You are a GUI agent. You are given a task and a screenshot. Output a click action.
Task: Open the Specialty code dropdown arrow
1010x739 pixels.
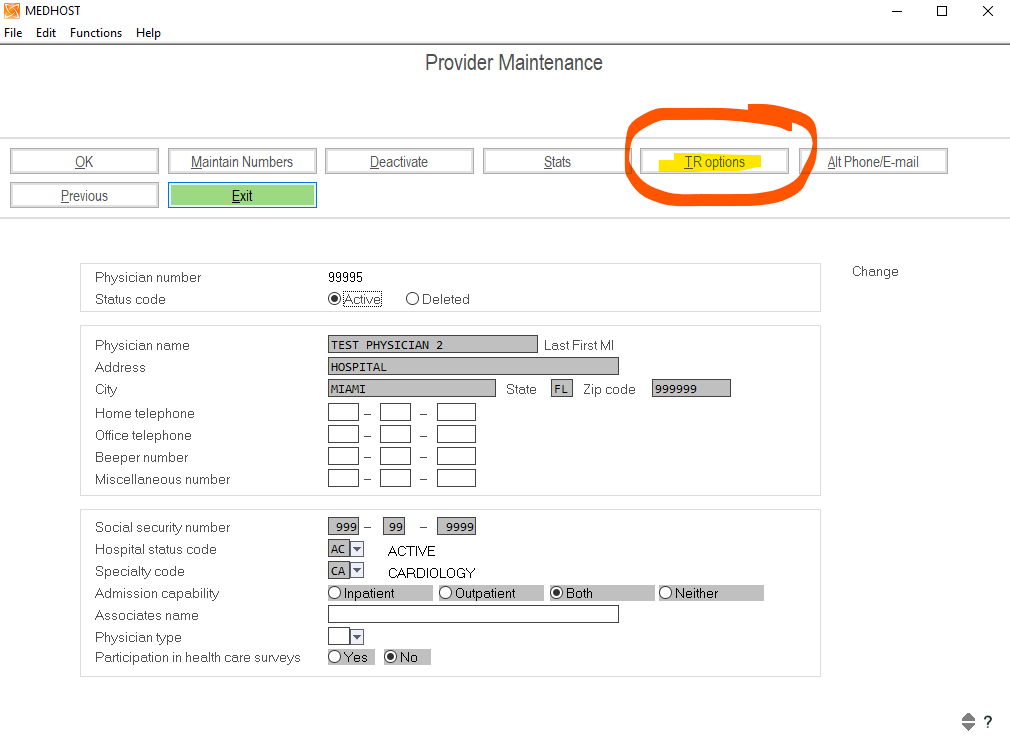tap(357, 571)
